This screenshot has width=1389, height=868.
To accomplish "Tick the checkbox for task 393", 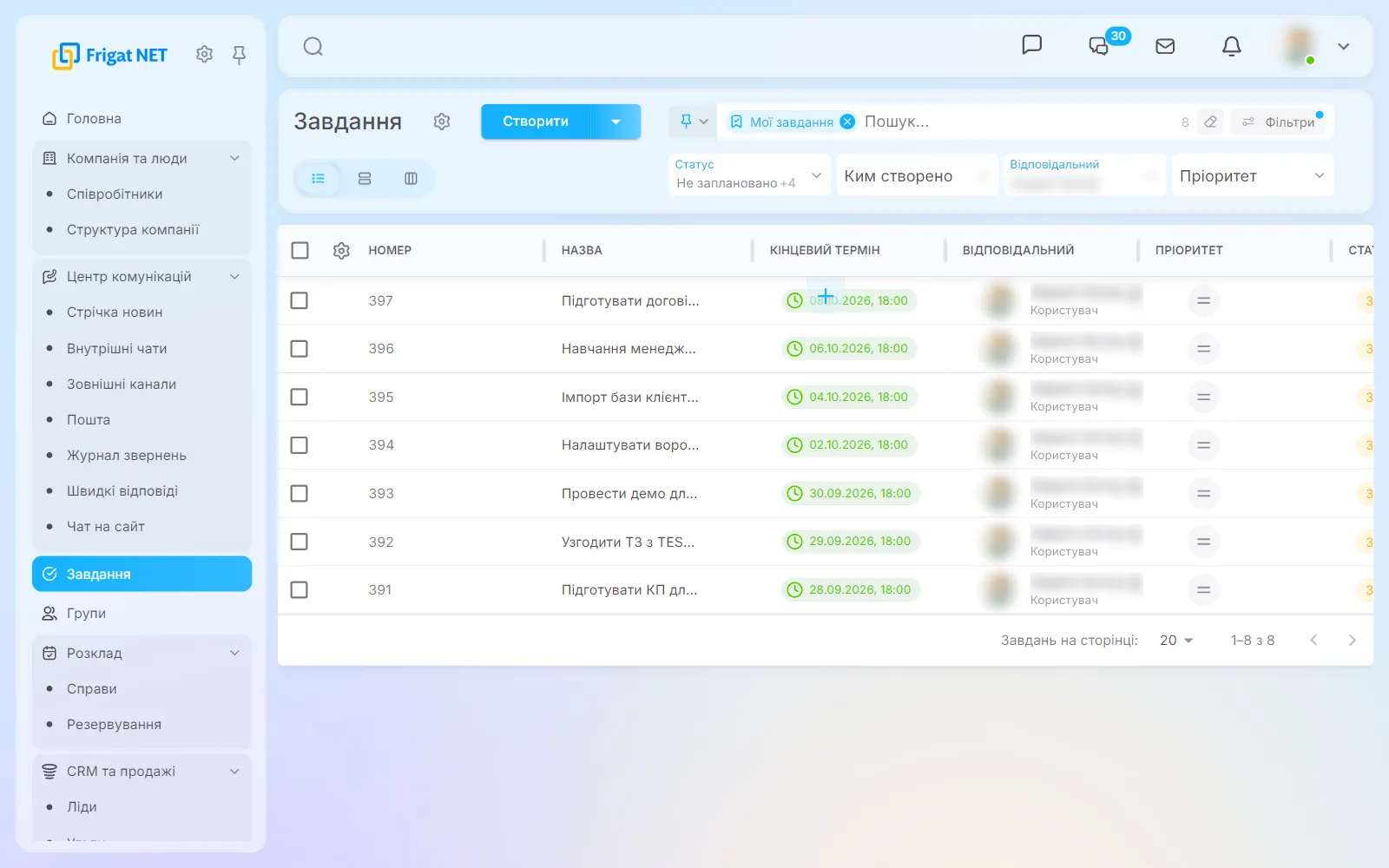I will coord(300,493).
